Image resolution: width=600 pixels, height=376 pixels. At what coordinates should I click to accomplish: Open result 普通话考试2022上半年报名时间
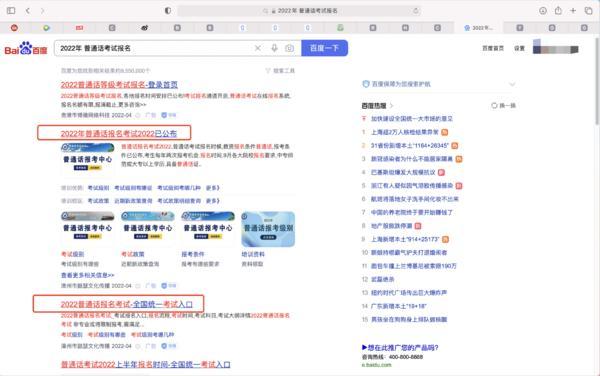tap(145, 365)
